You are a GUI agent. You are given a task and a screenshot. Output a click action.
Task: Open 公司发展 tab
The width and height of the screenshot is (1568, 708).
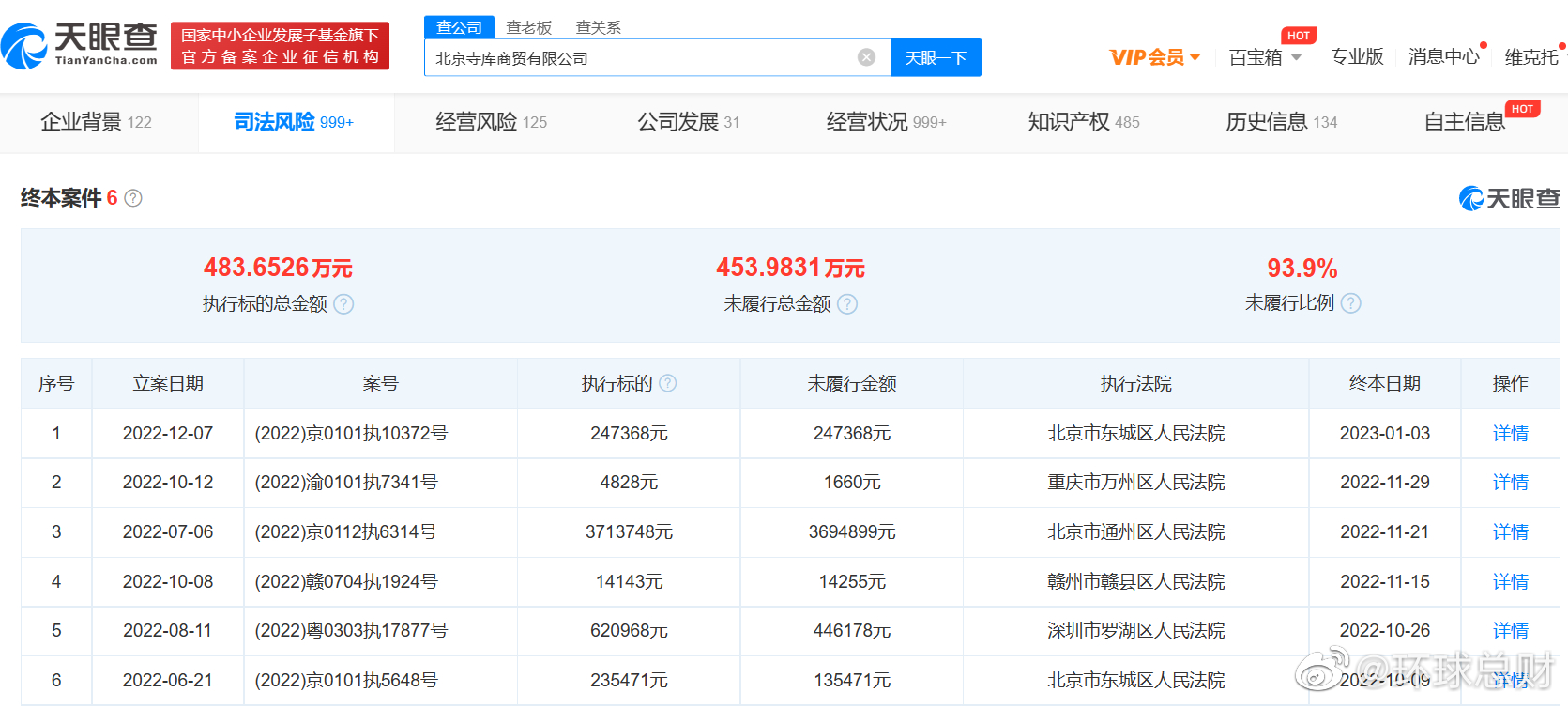click(x=689, y=122)
